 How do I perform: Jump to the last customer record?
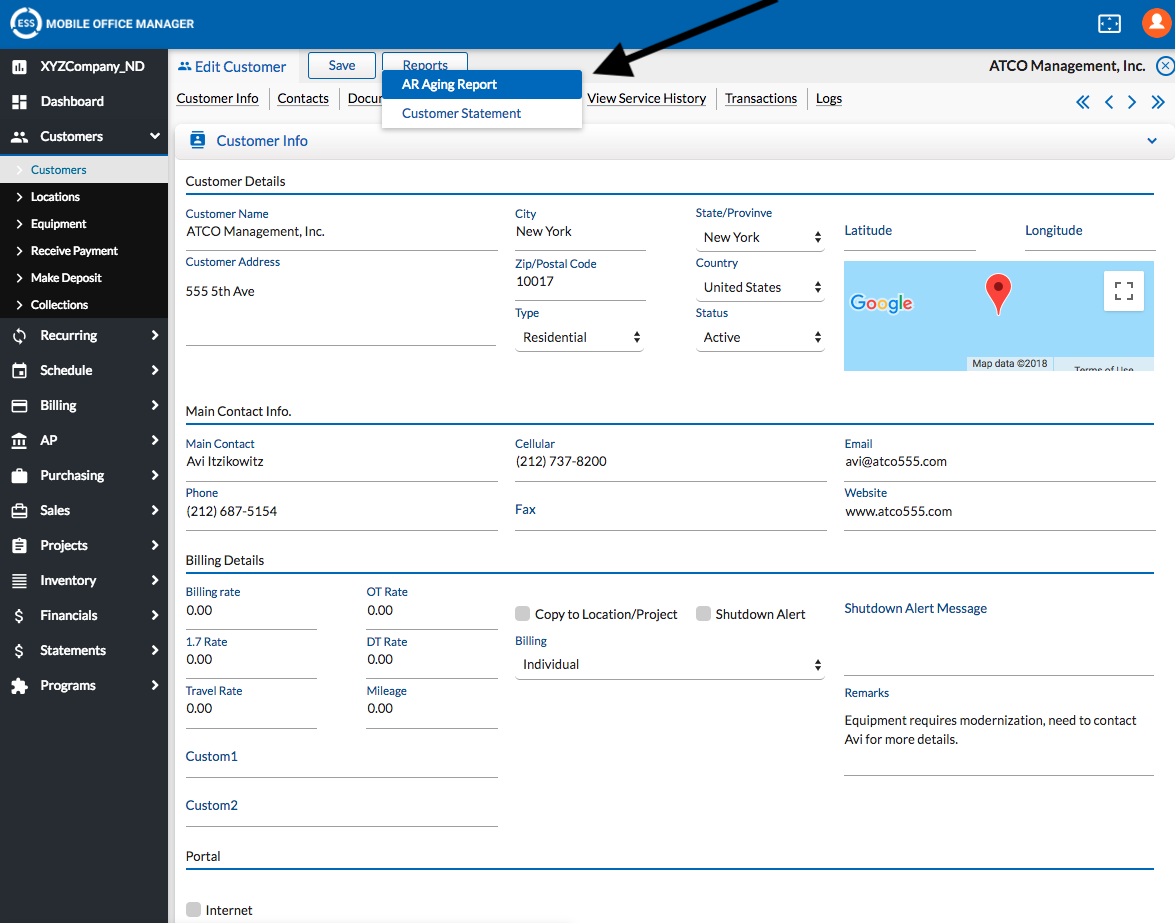(1158, 102)
